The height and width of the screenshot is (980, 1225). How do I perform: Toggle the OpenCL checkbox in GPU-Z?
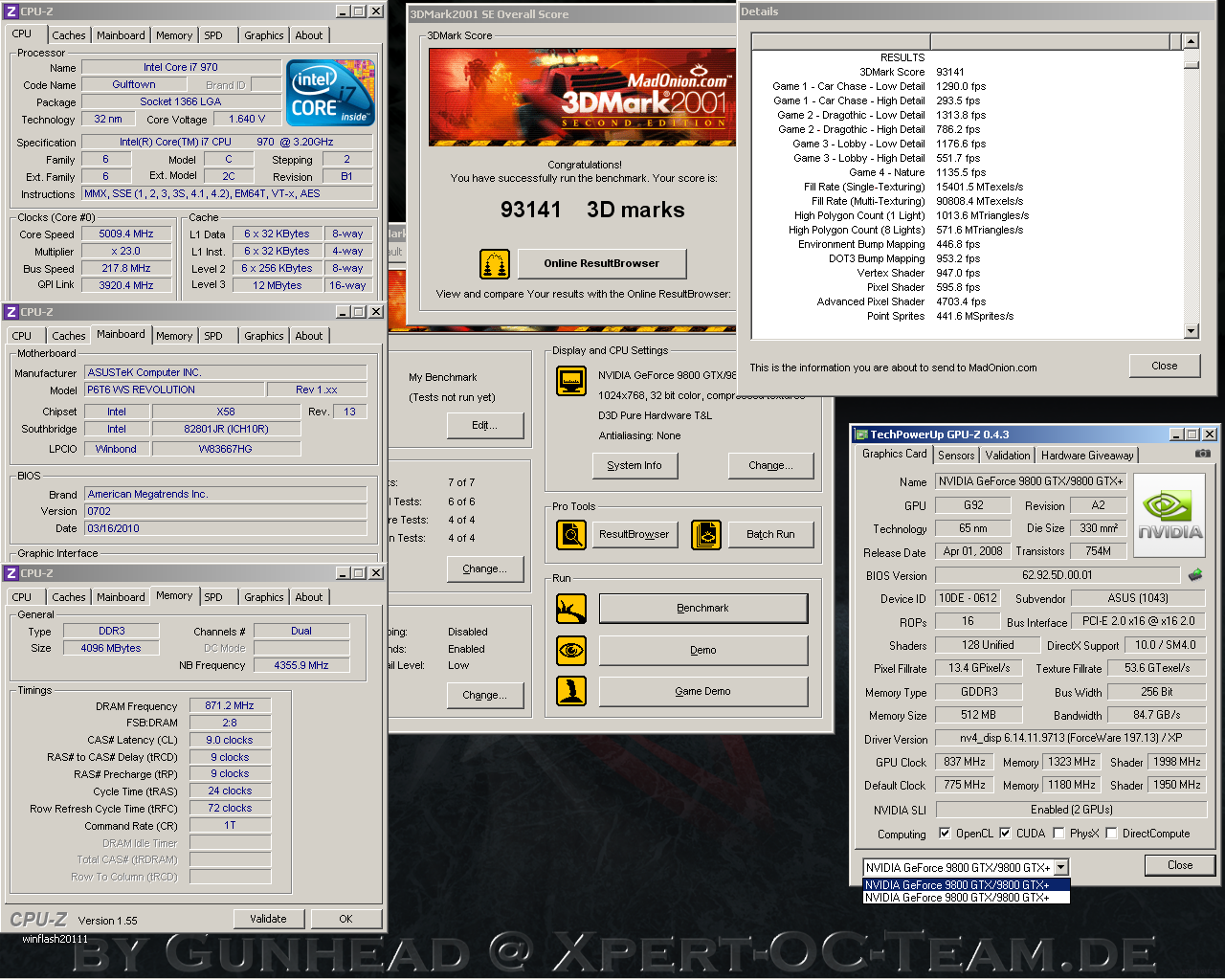945,834
